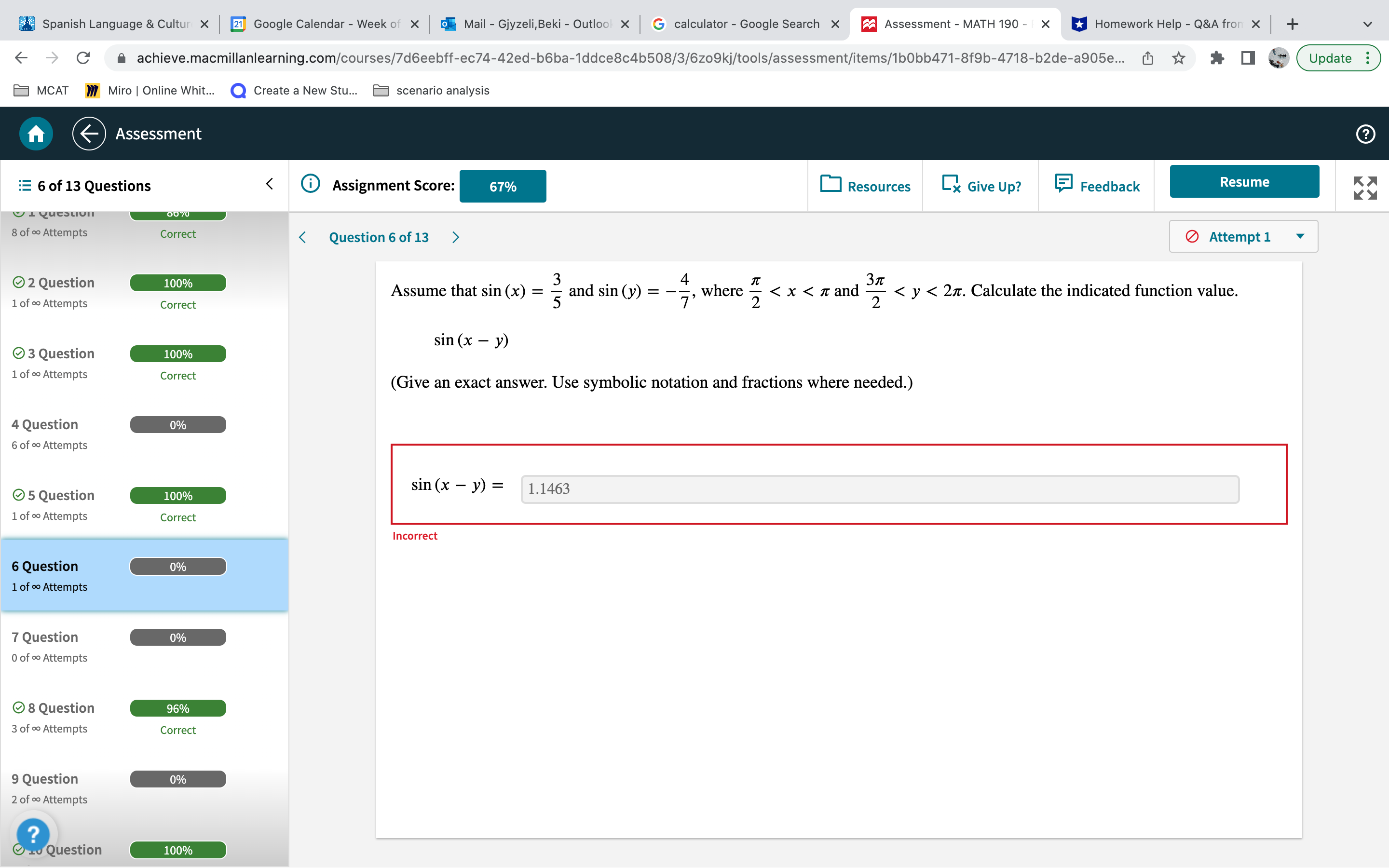The image size is (1389, 868).
Task: Go to the next question with the right arrow
Action: click(x=455, y=236)
